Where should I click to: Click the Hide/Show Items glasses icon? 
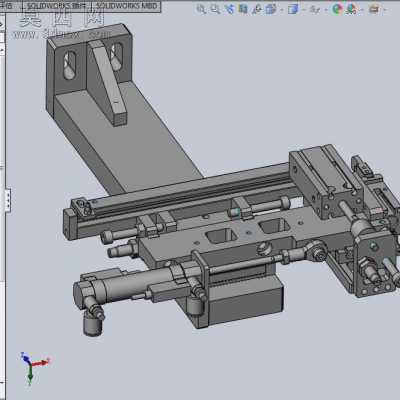pos(314,9)
